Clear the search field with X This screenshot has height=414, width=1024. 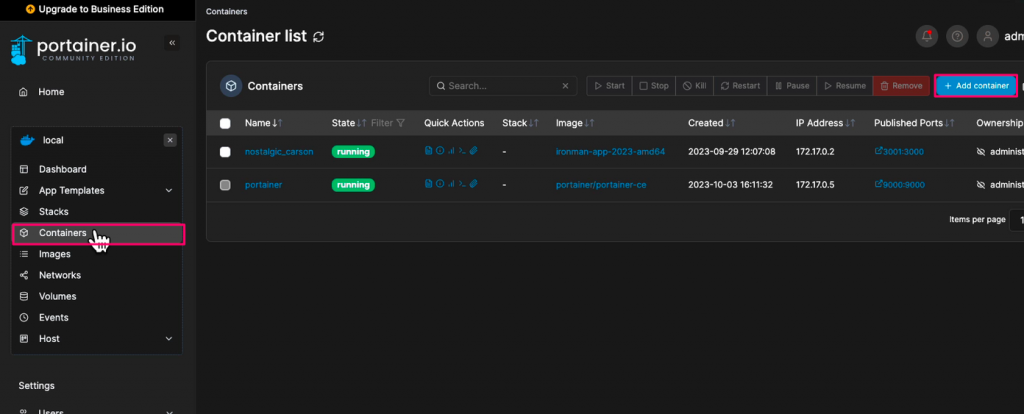566,86
